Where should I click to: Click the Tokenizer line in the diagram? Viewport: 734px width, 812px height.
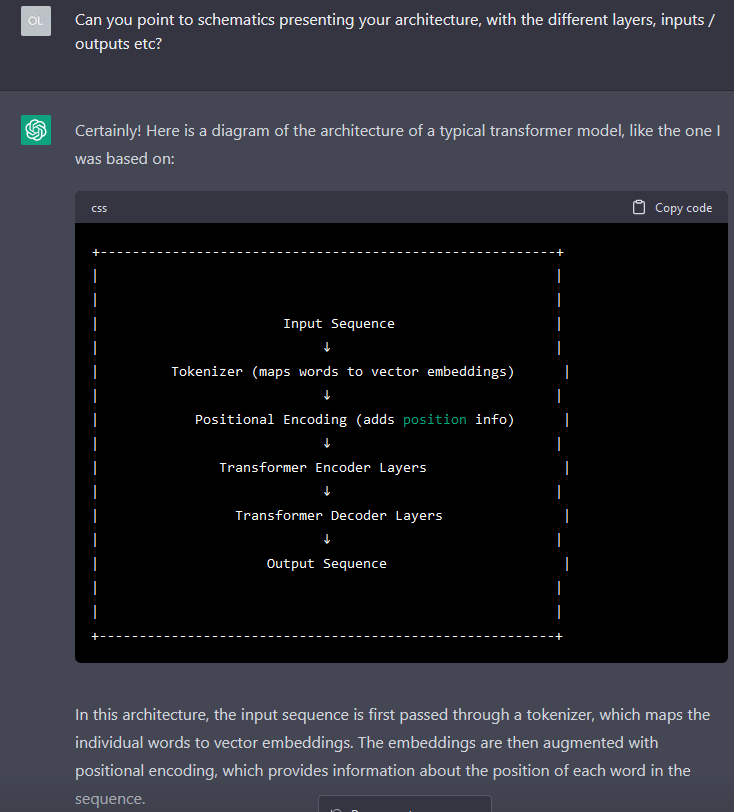[x=342, y=372]
